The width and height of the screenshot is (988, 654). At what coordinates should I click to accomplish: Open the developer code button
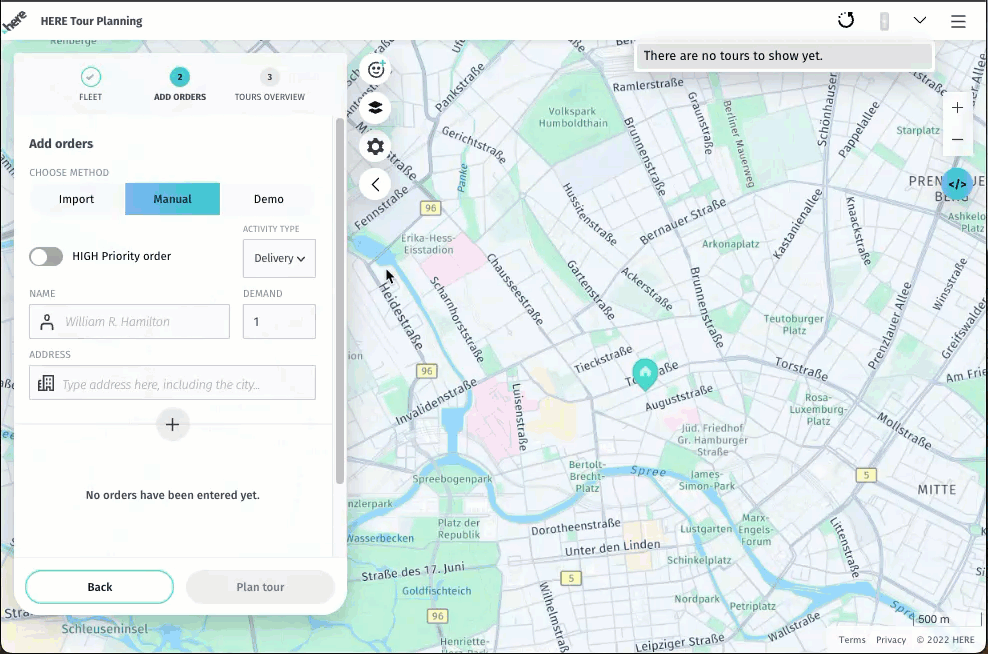[957, 184]
